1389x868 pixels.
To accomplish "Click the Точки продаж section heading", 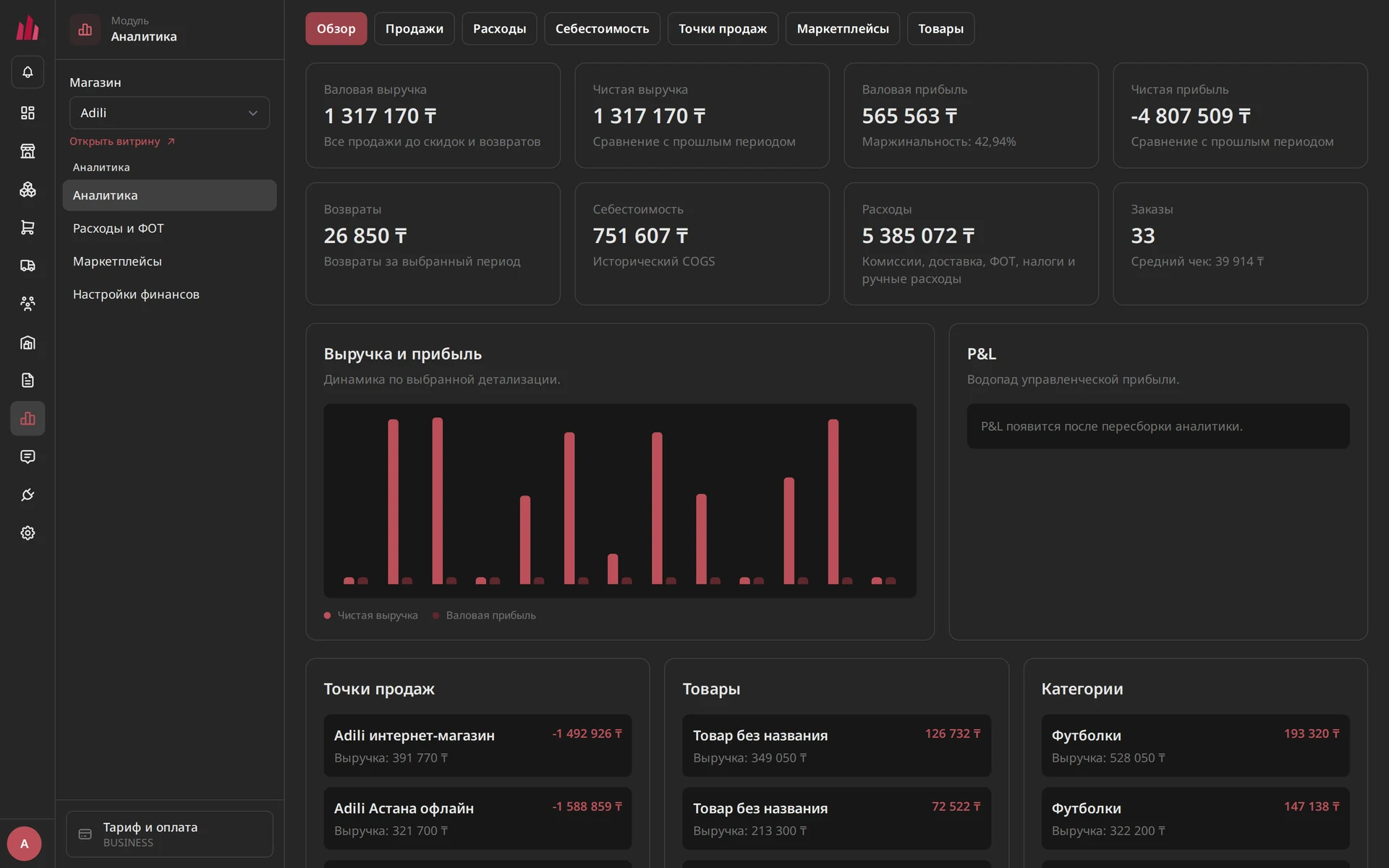I will pos(379,689).
